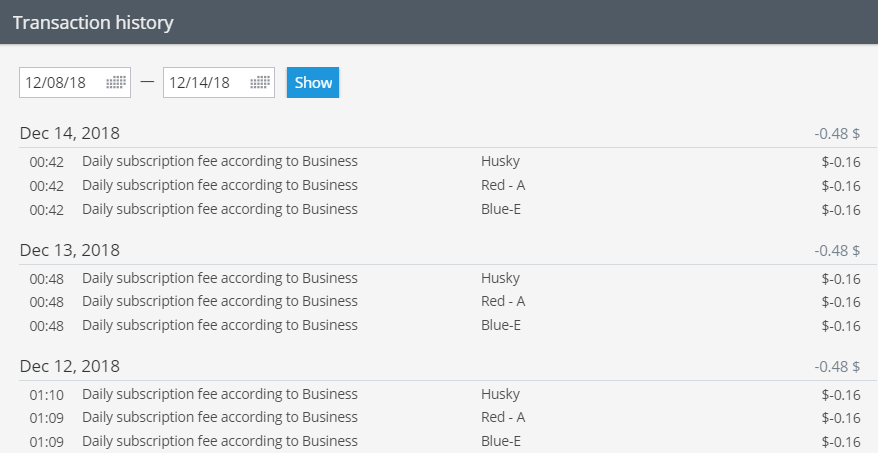Click the $-0.16 amount for Dec 14 Husky

[x=840, y=162]
